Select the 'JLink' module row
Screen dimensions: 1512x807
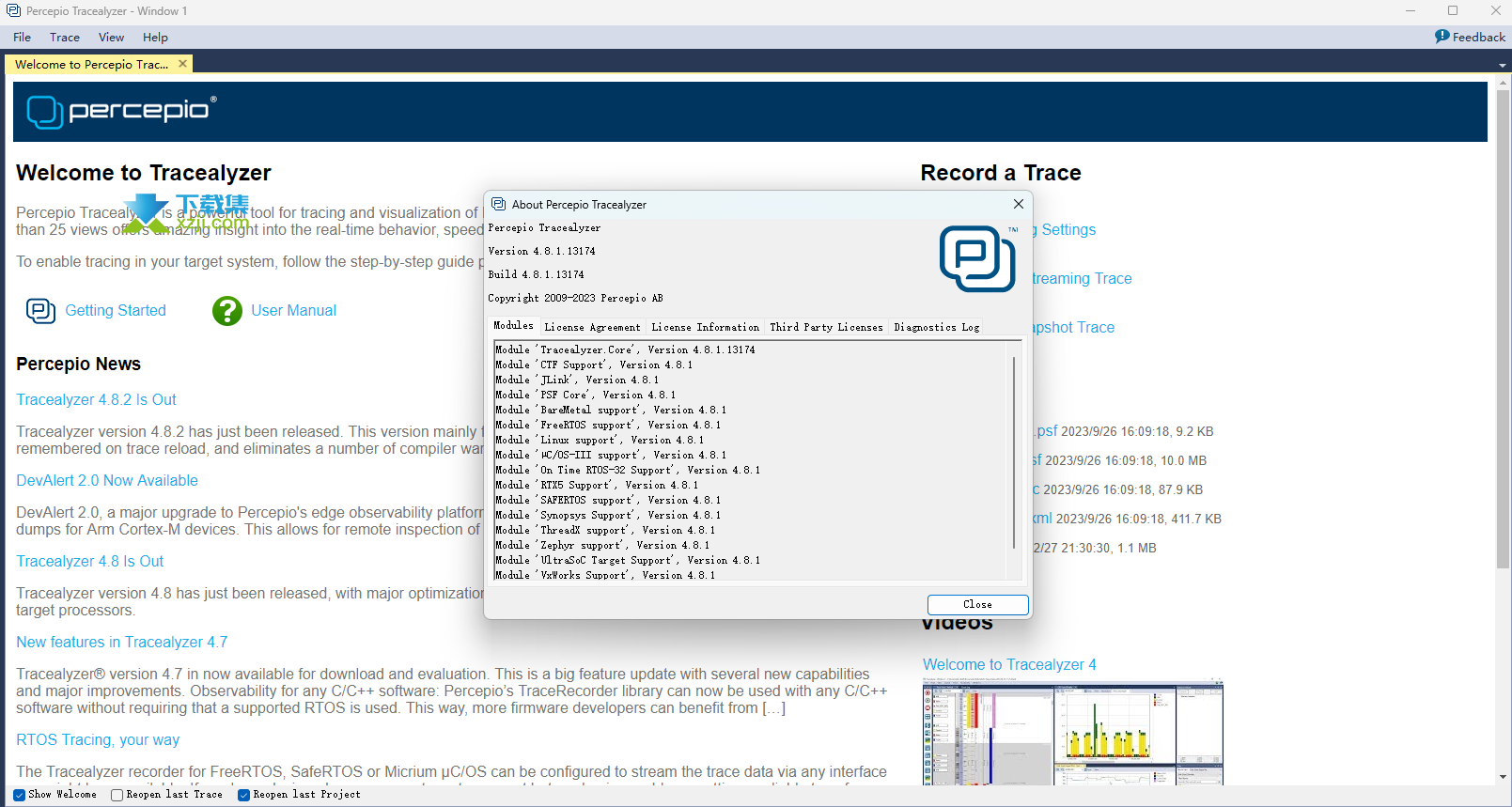pyautogui.click(x=577, y=380)
